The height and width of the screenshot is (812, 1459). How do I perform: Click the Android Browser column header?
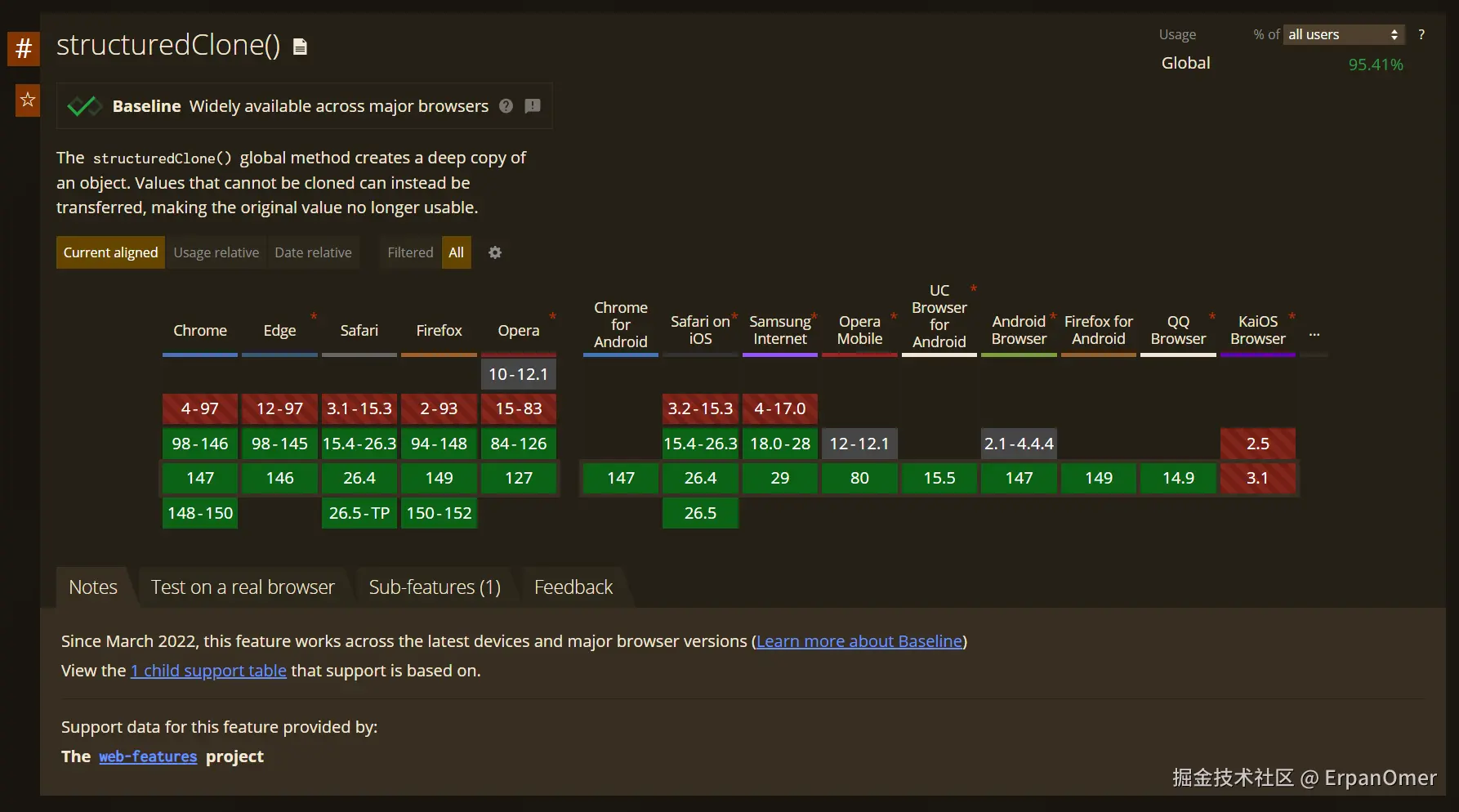tap(1019, 330)
